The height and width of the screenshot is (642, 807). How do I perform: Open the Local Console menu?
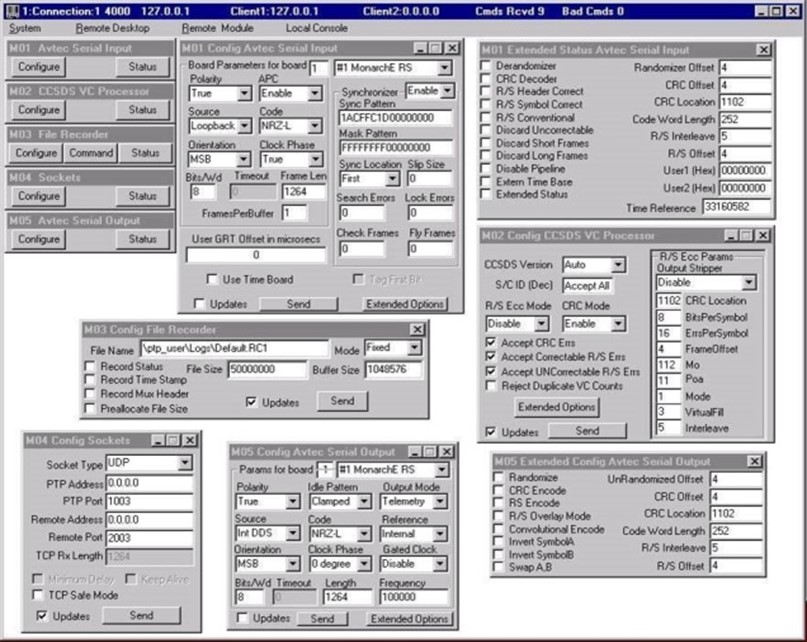point(317,28)
